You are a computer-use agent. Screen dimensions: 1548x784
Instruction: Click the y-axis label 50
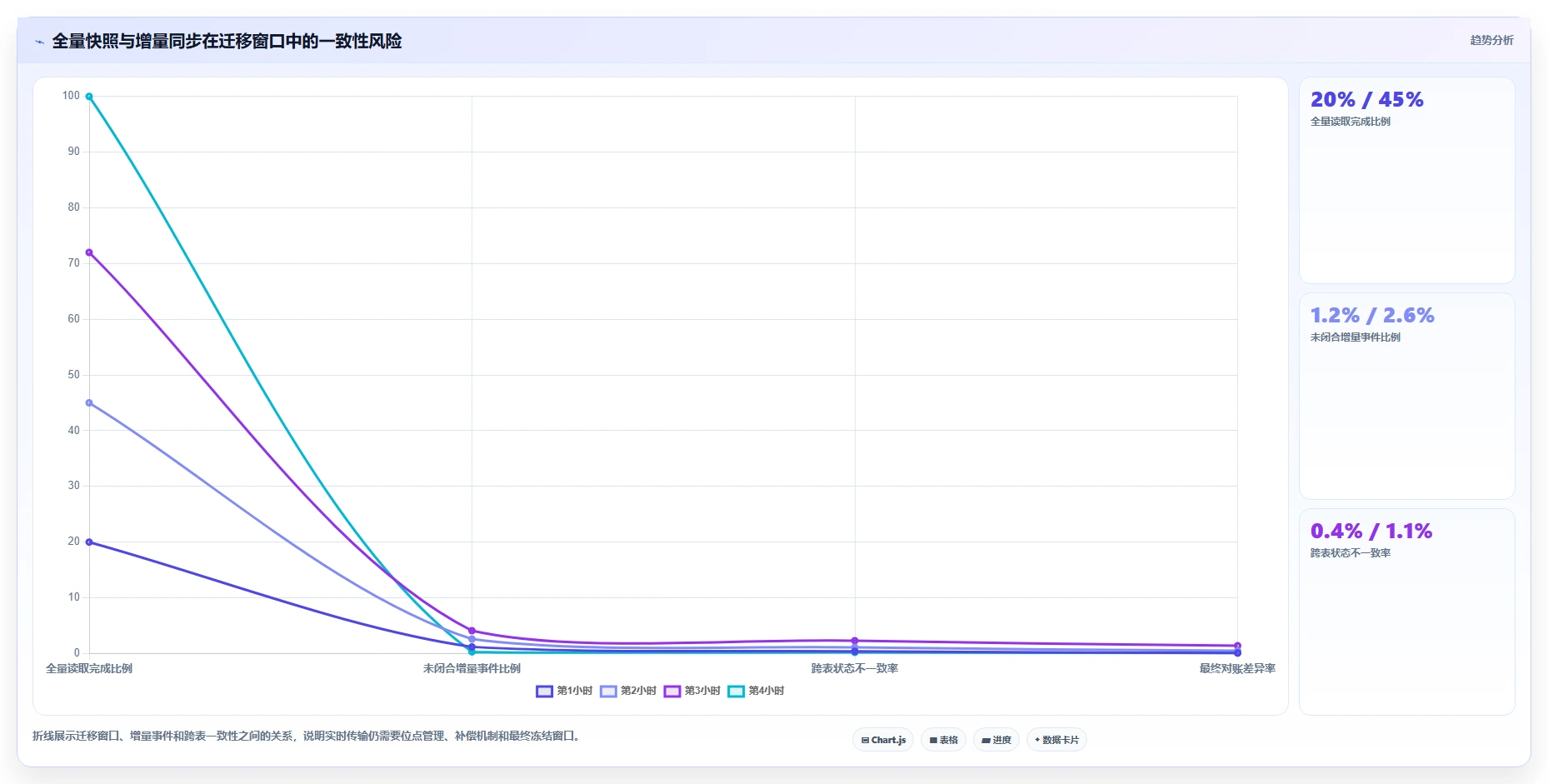tap(74, 375)
